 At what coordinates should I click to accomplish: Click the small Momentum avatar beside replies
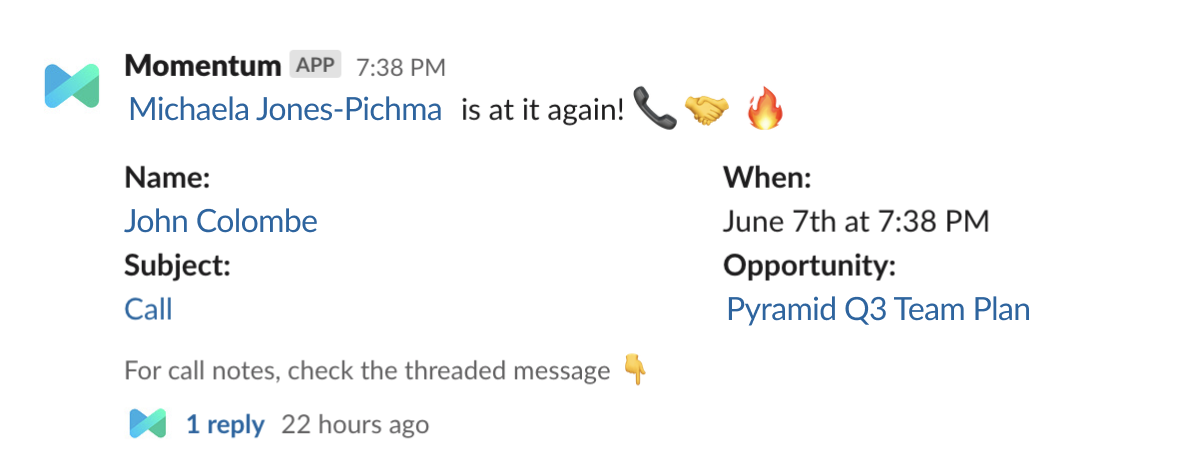tap(147, 424)
